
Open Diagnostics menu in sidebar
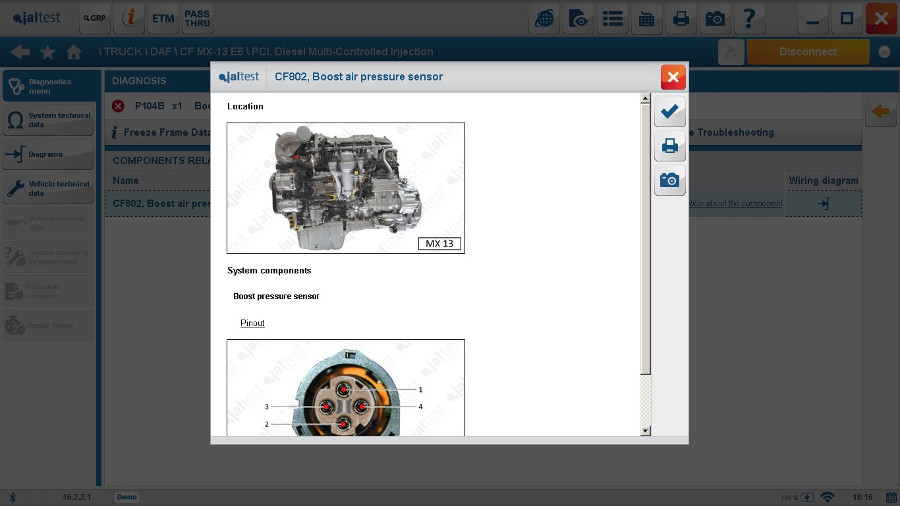point(49,86)
